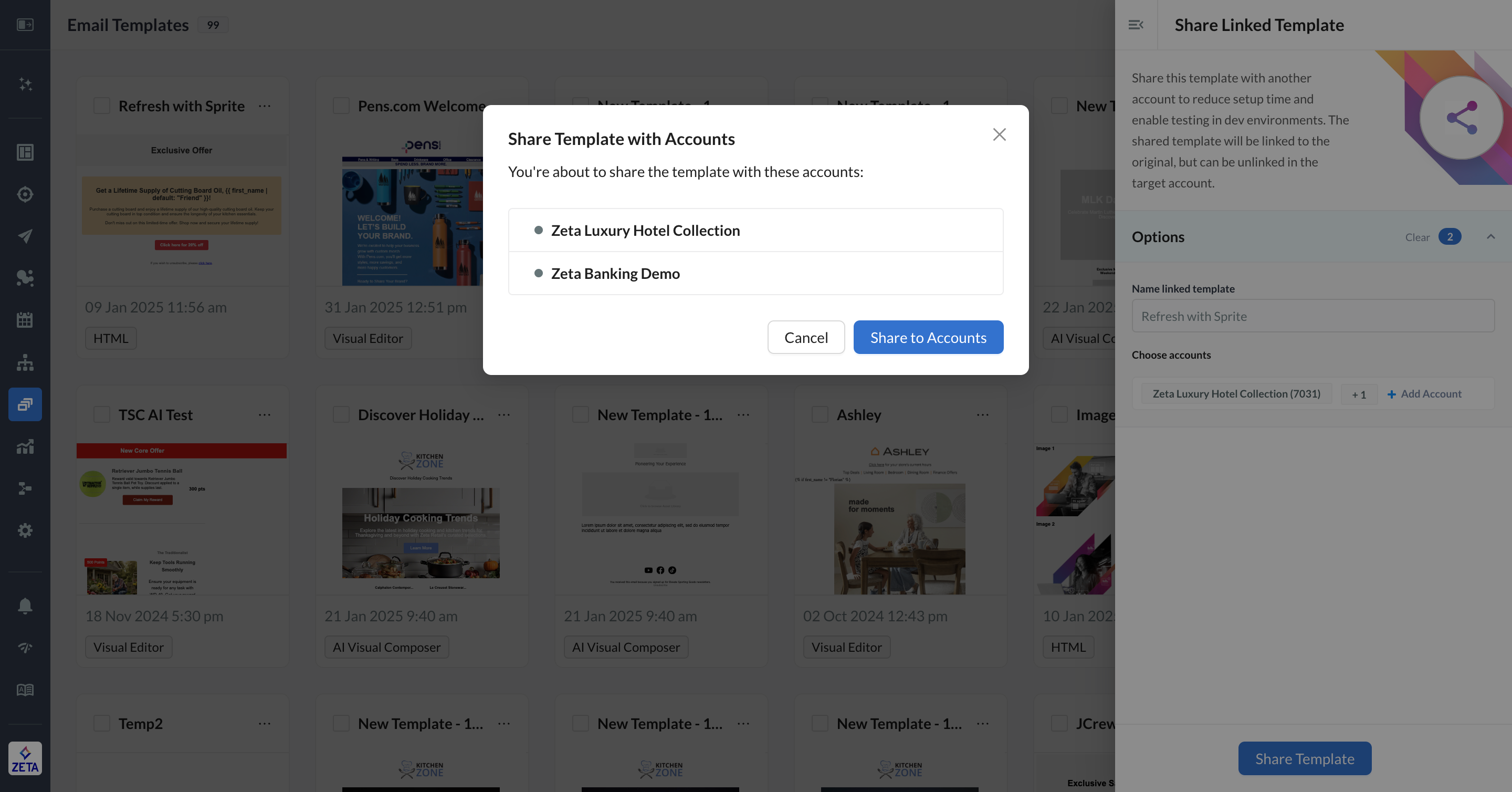Open the analytics chart icon in sidebar
This screenshot has height=792, width=1512.
pyautogui.click(x=25, y=446)
